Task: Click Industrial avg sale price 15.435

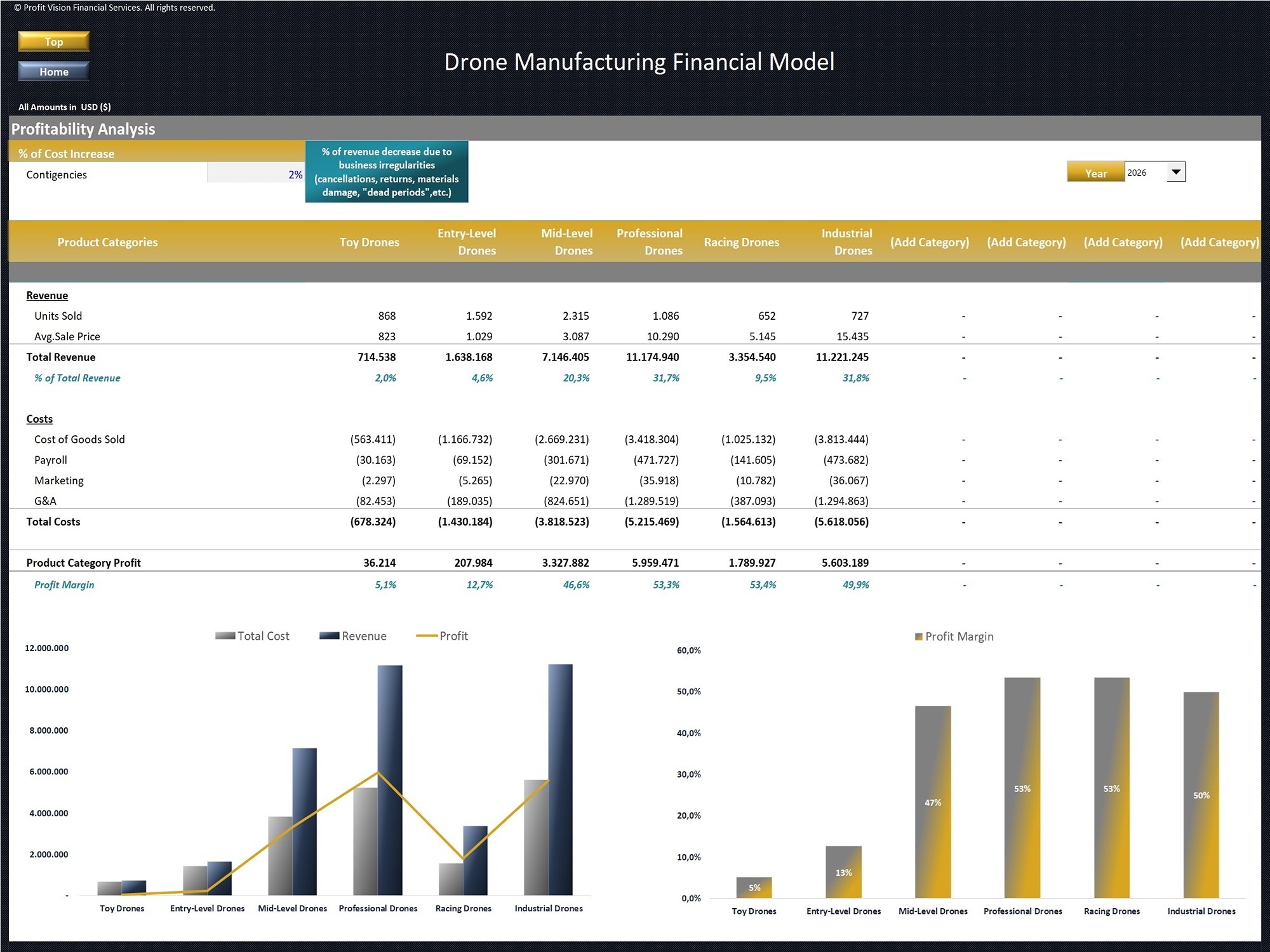Action: pyautogui.click(x=852, y=336)
